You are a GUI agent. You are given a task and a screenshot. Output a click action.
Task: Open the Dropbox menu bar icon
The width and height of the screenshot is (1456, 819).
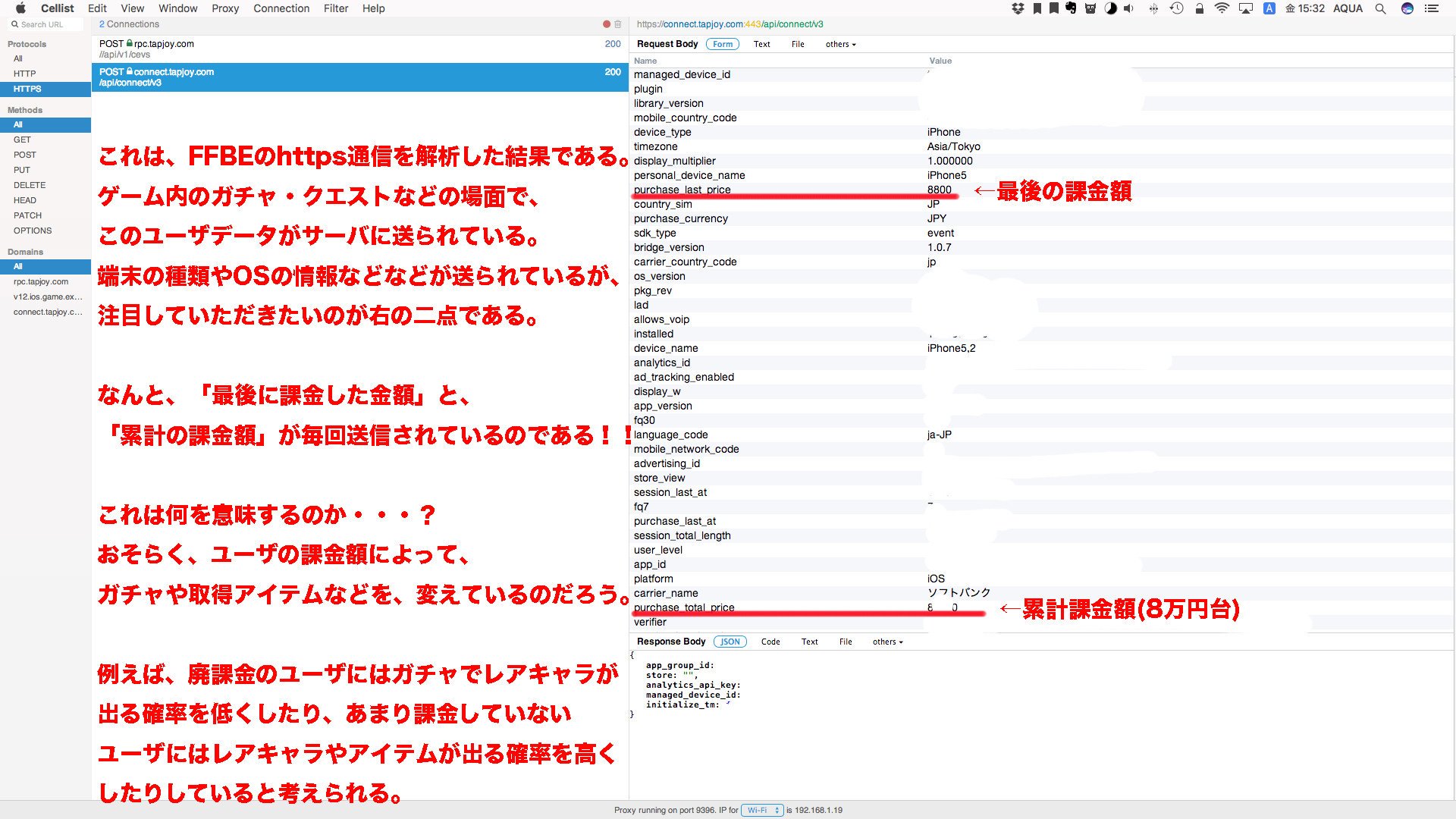pos(1018,8)
